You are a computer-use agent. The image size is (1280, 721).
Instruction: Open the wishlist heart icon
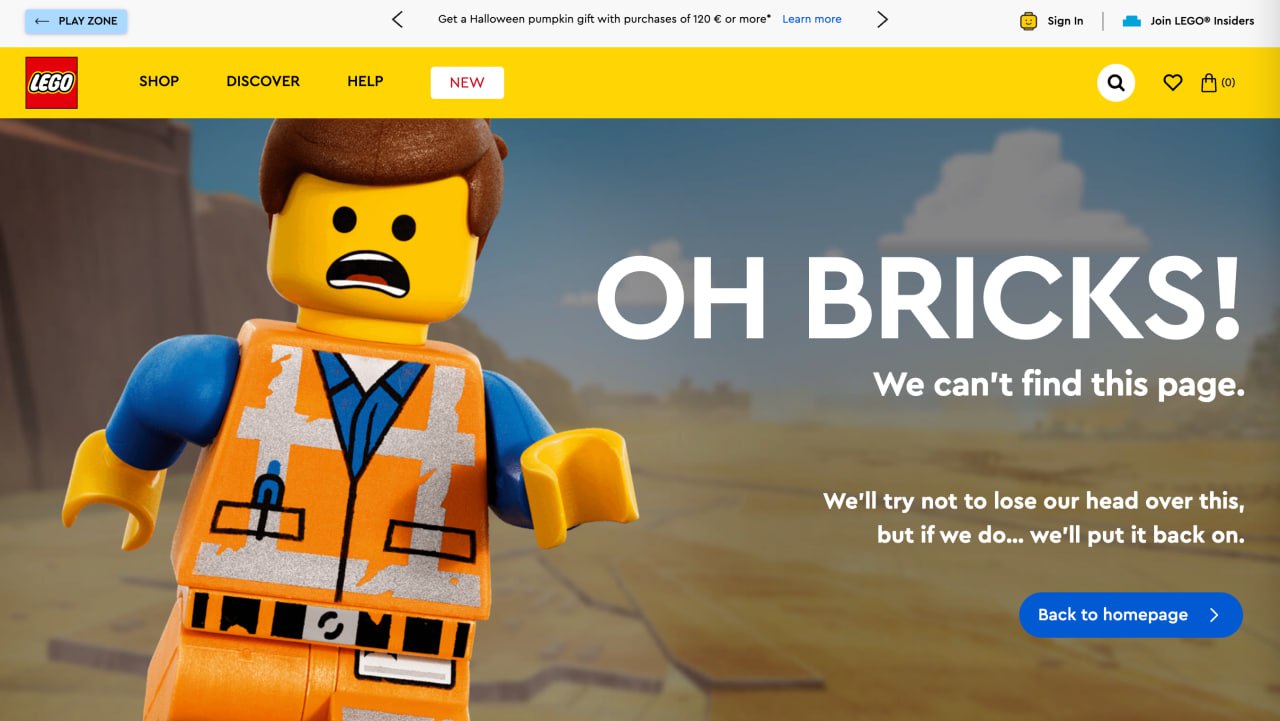tap(1173, 83)
